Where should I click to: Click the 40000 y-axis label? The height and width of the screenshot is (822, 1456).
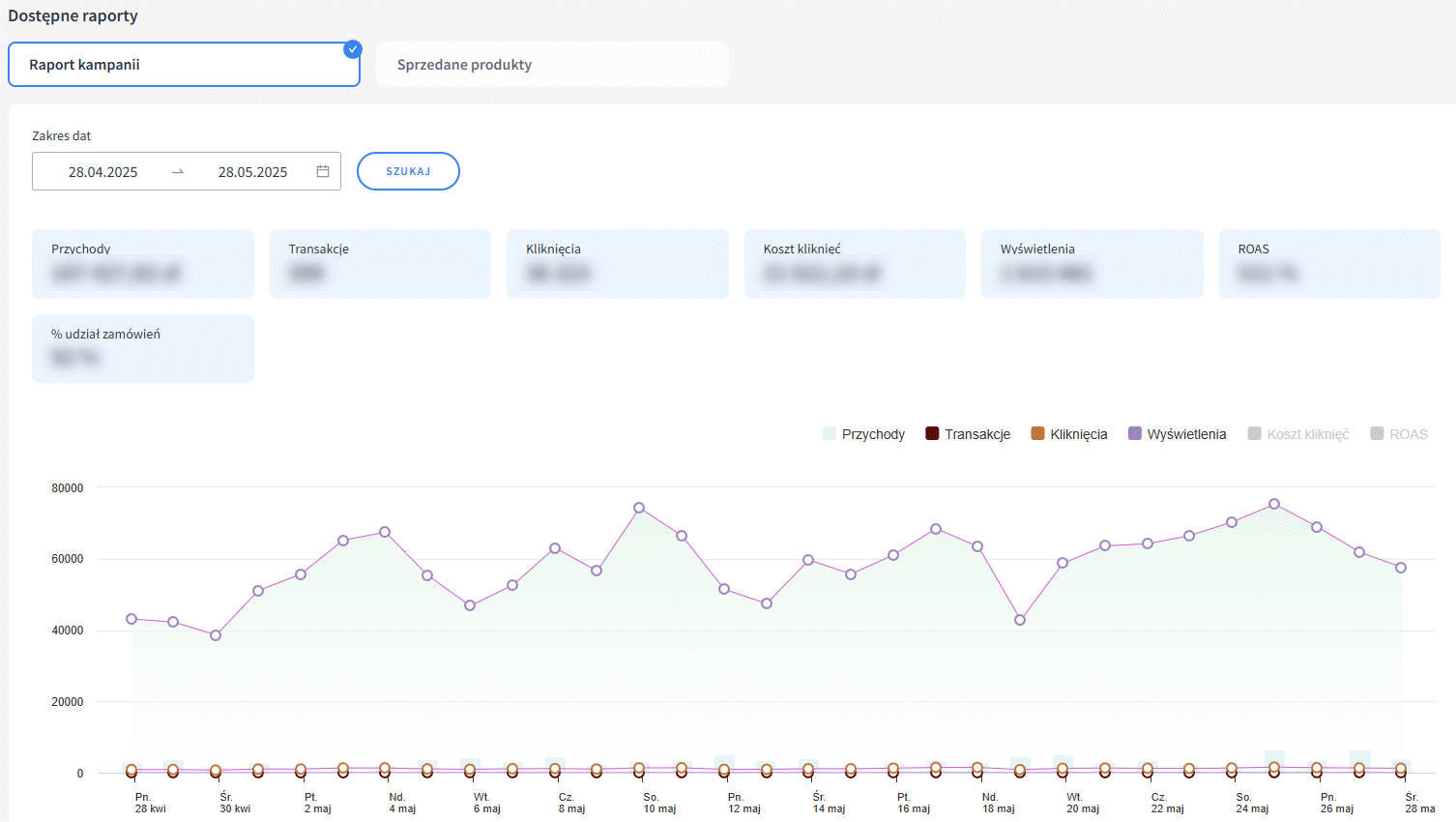68,631
